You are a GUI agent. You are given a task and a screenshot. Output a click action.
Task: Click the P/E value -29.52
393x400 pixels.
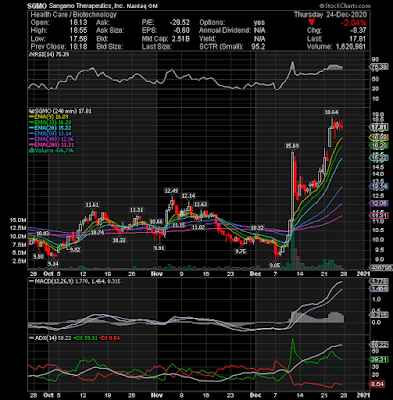[179, 23]
